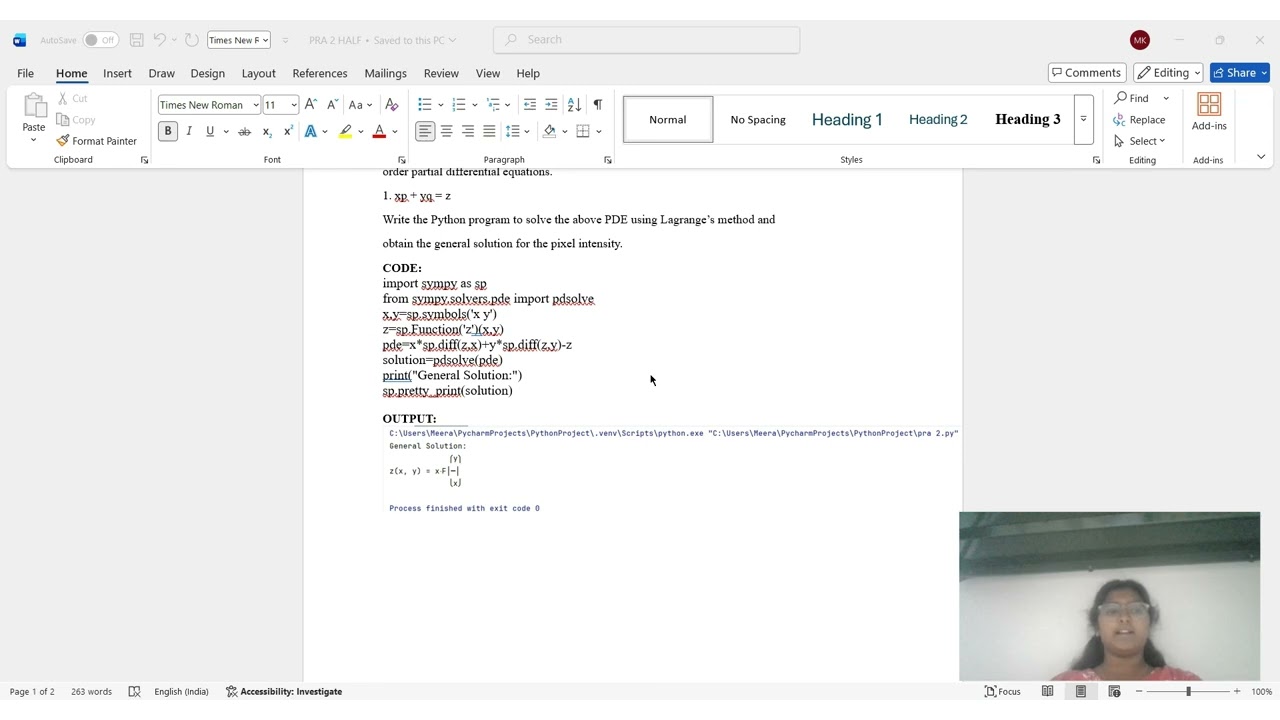The height and width of the screenshot is (720, 1280).
Task: Toggle Focus mode in status bar
Action: pos(1003,691)
